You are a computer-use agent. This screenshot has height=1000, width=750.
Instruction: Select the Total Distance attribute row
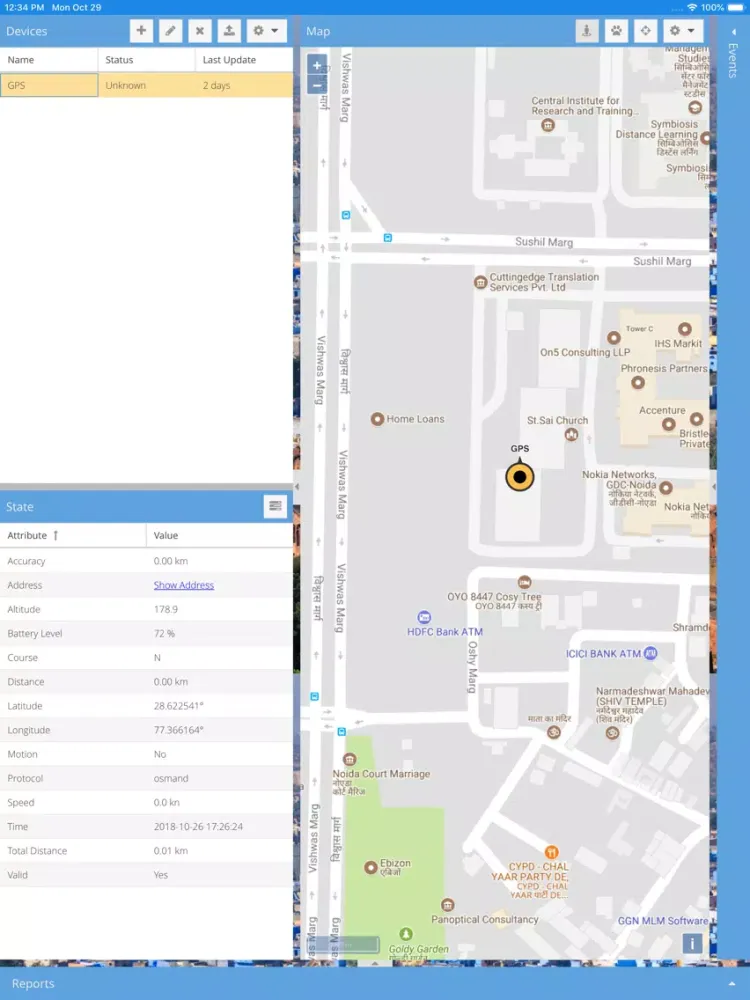[x=146, y=851]
